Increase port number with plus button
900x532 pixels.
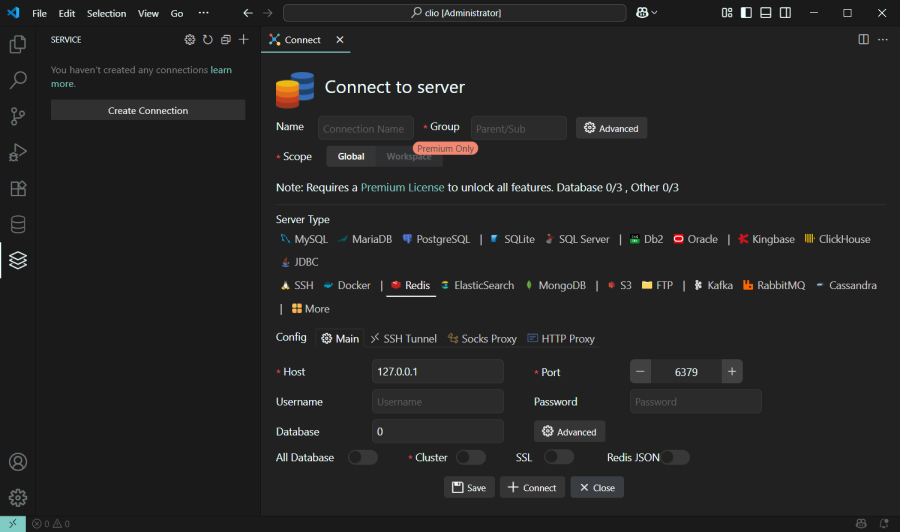(732, 371)
